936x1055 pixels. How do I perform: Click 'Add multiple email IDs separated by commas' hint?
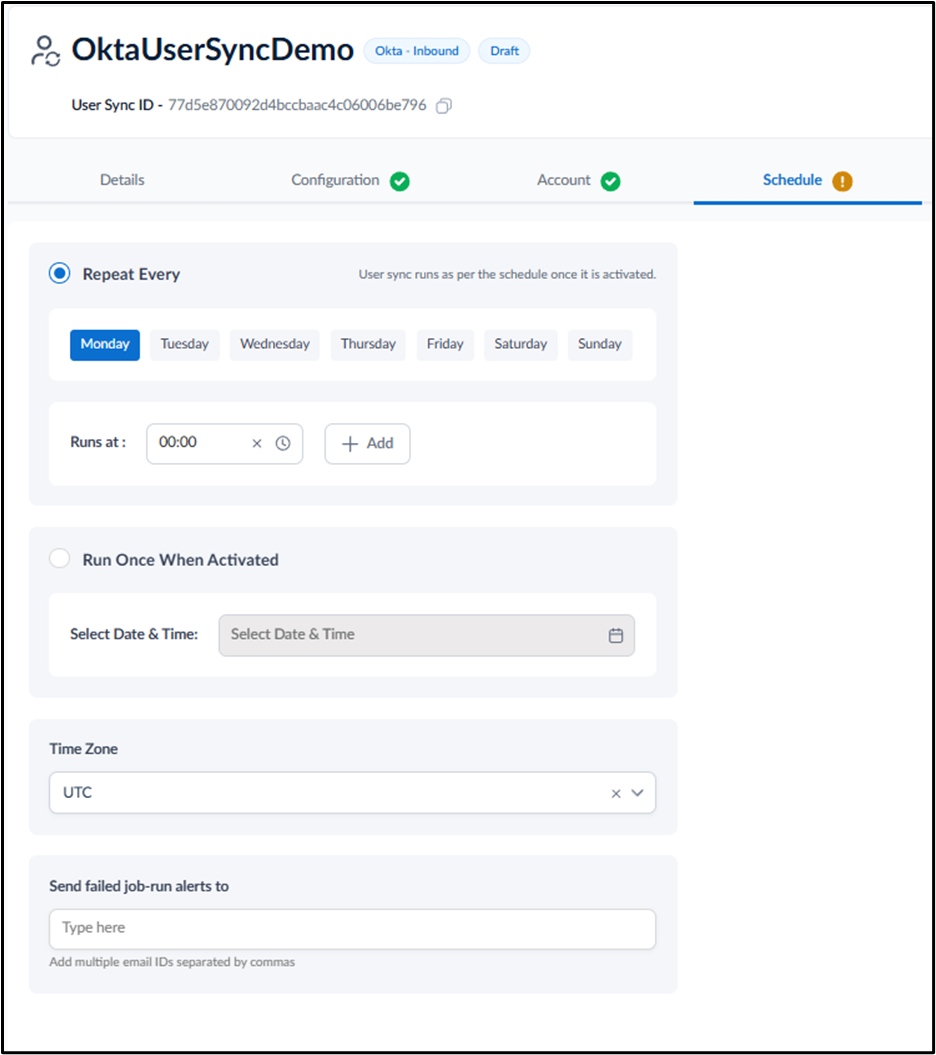(x=172, y=962)
